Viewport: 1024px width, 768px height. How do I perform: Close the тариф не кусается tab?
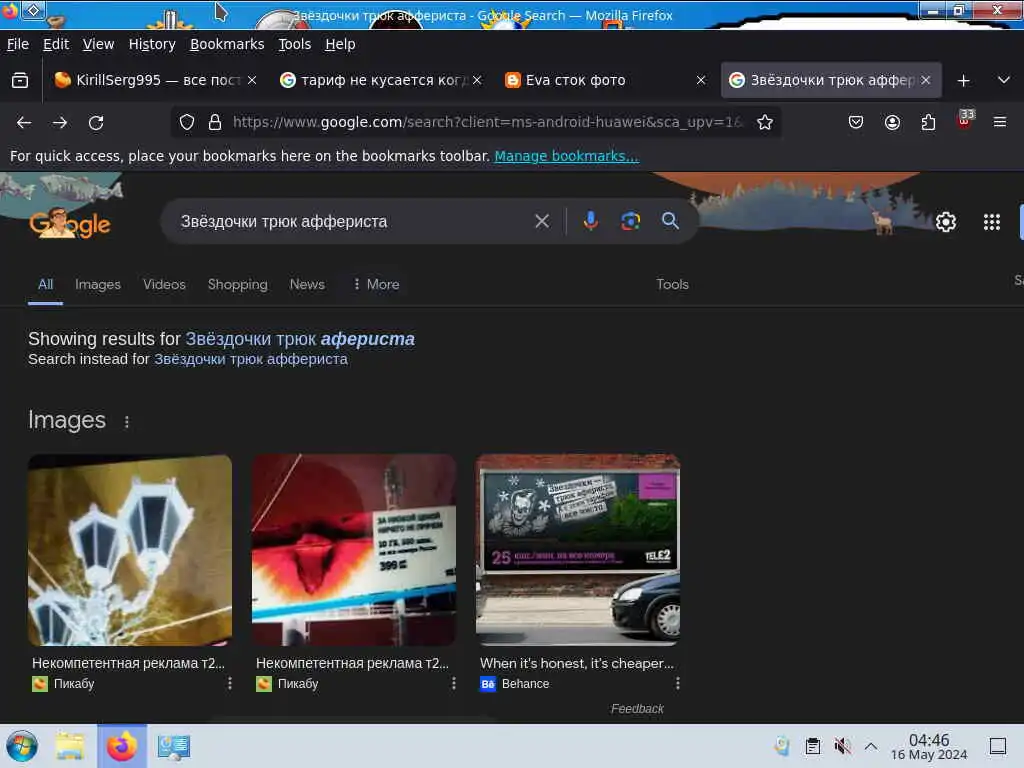[477, 80]
